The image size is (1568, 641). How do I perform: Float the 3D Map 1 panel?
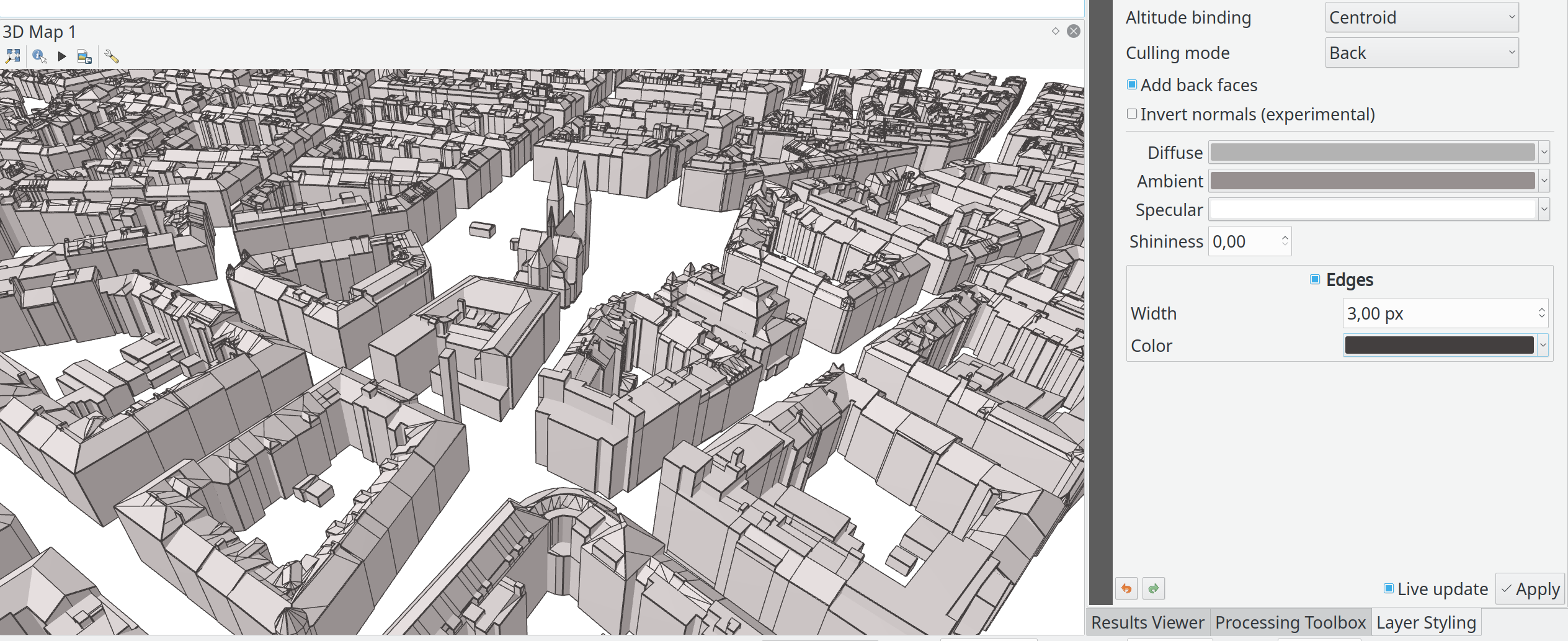pyautogui.click(x=1055, y=31)
